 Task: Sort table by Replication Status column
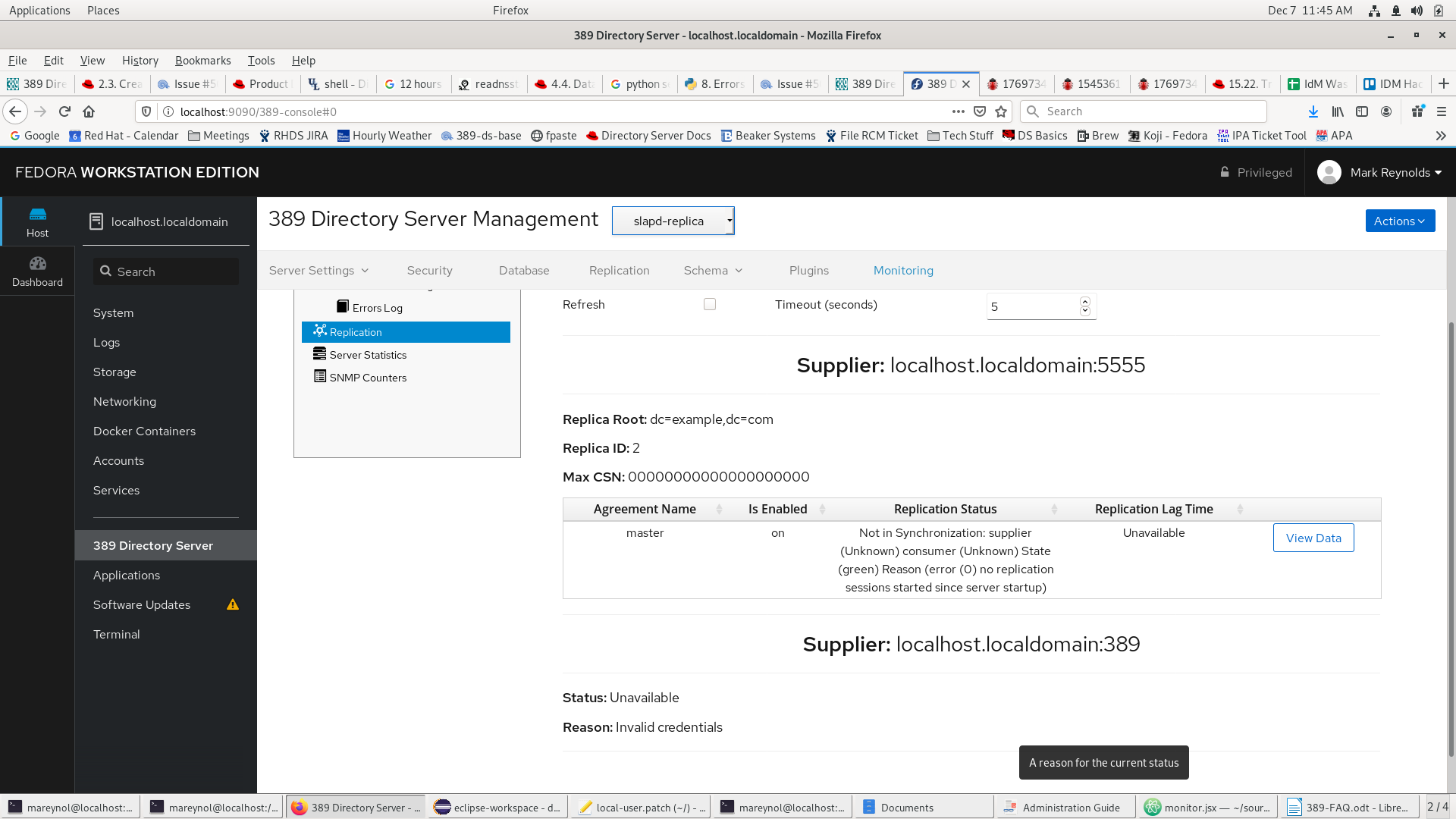pos(945,509)
